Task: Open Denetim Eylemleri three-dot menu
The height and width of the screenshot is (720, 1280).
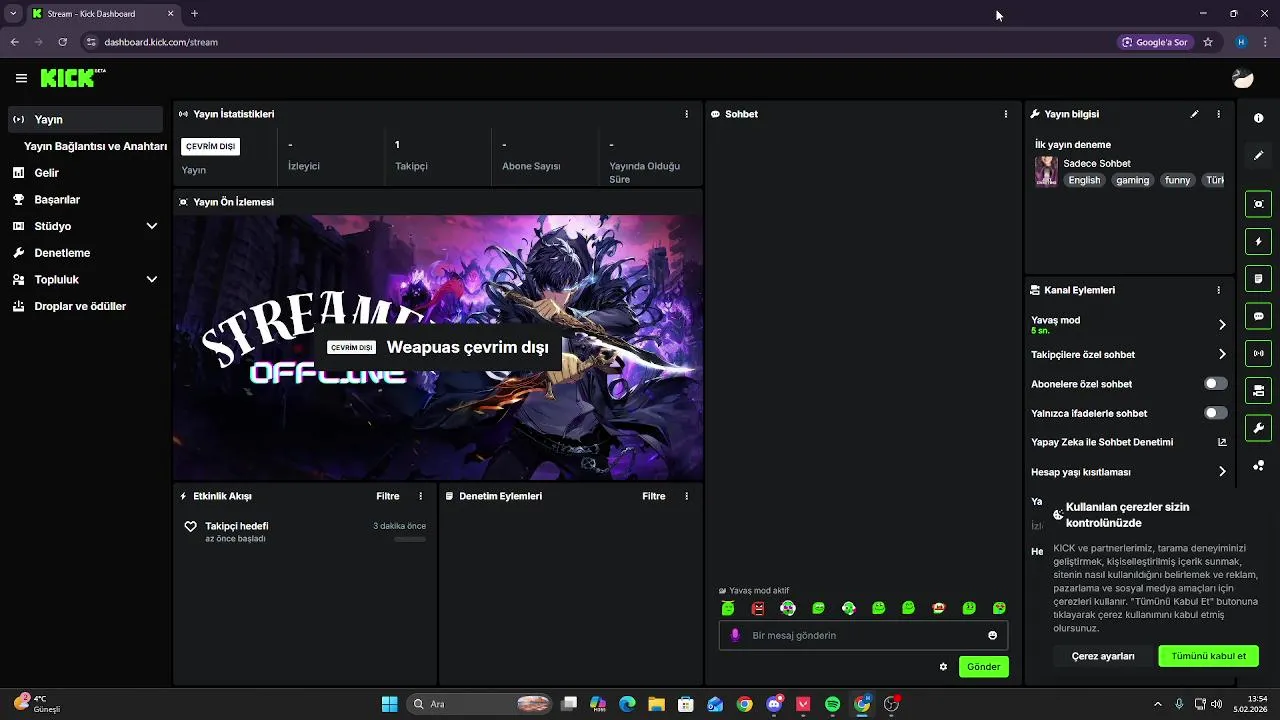Action: [686, 496]
